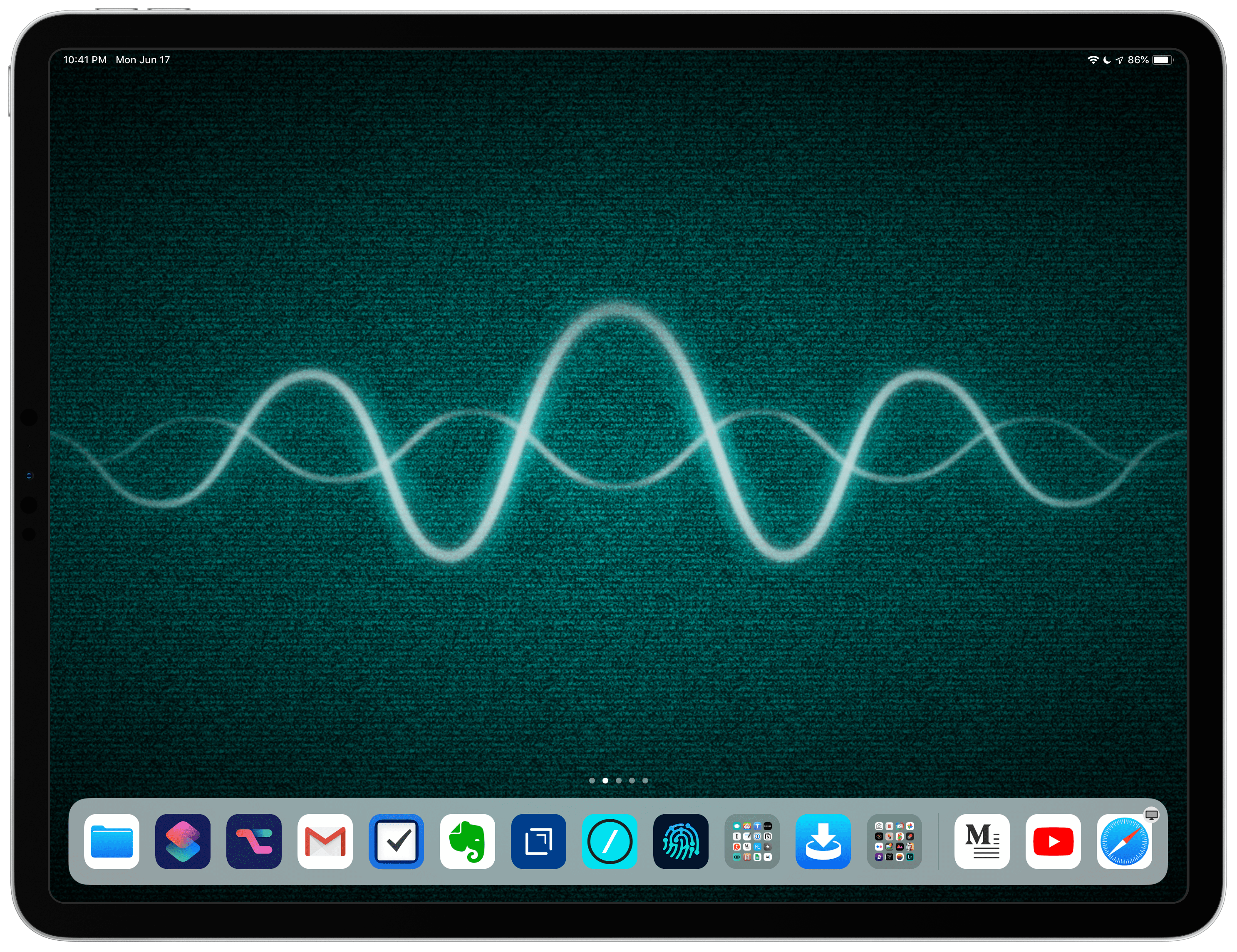
Task: Tap the battery indicator at top right
Action: pos(1162,59)
